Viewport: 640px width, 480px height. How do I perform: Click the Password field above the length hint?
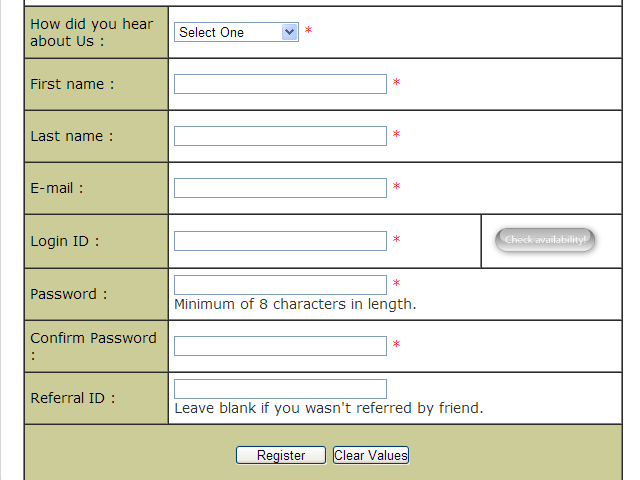(280, 285)
